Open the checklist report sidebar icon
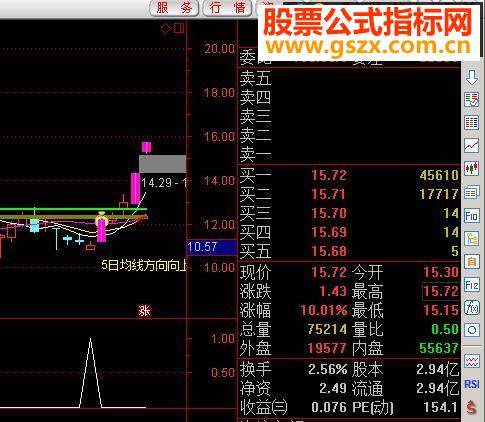Image resolution: width=485 pixels, height=422 pixels. click(472, 100)
